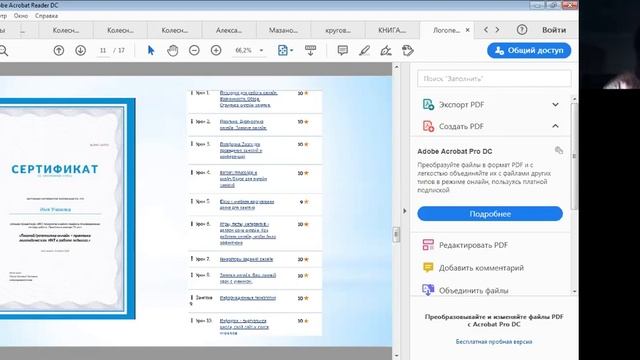
Task: Add a sticky note comment
Action: pos(342,51)
